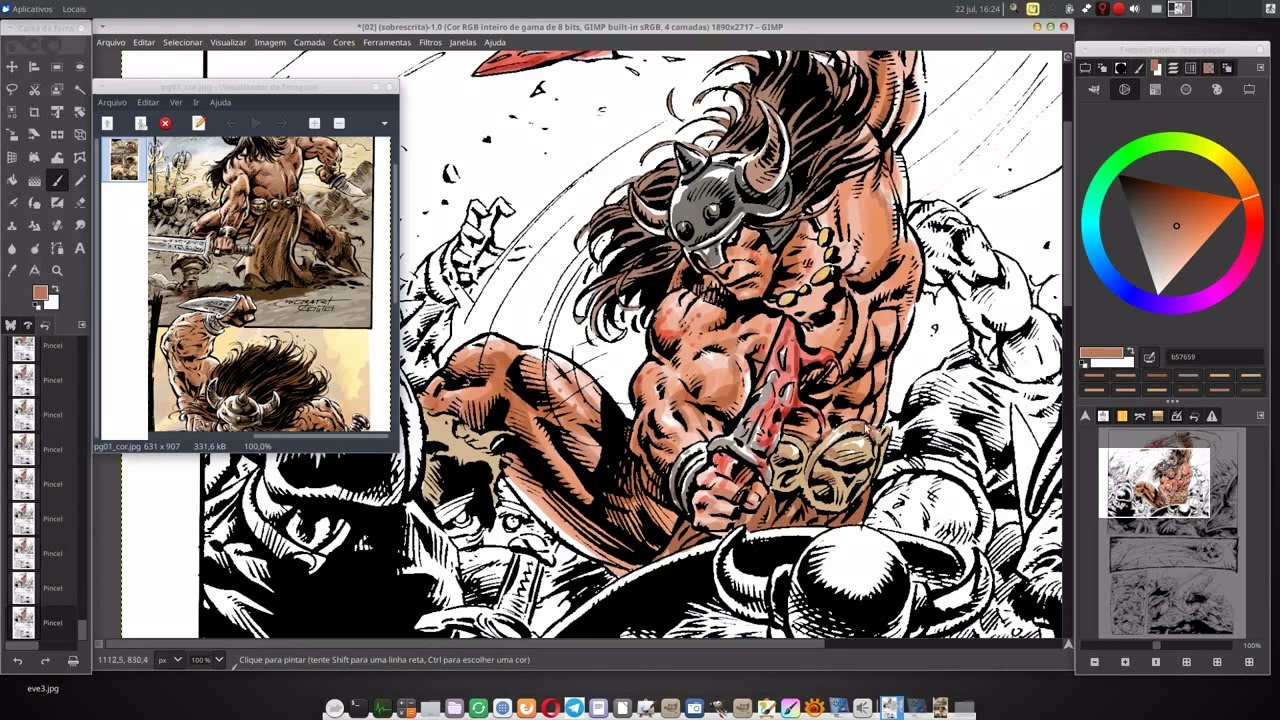The image size is (1280, 720).
Task: Open Ir menu in image viewer window
Action: (196, 102)
